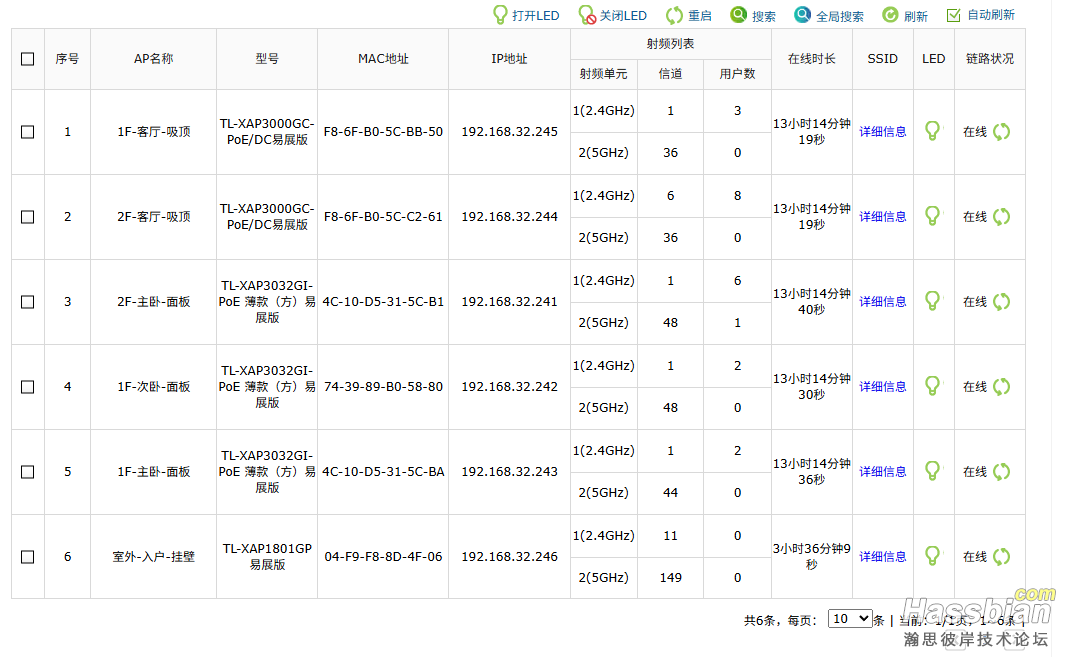Check the box for 1F-次卧-面板 row
The image size is (1077, 657).
point(27,387)
